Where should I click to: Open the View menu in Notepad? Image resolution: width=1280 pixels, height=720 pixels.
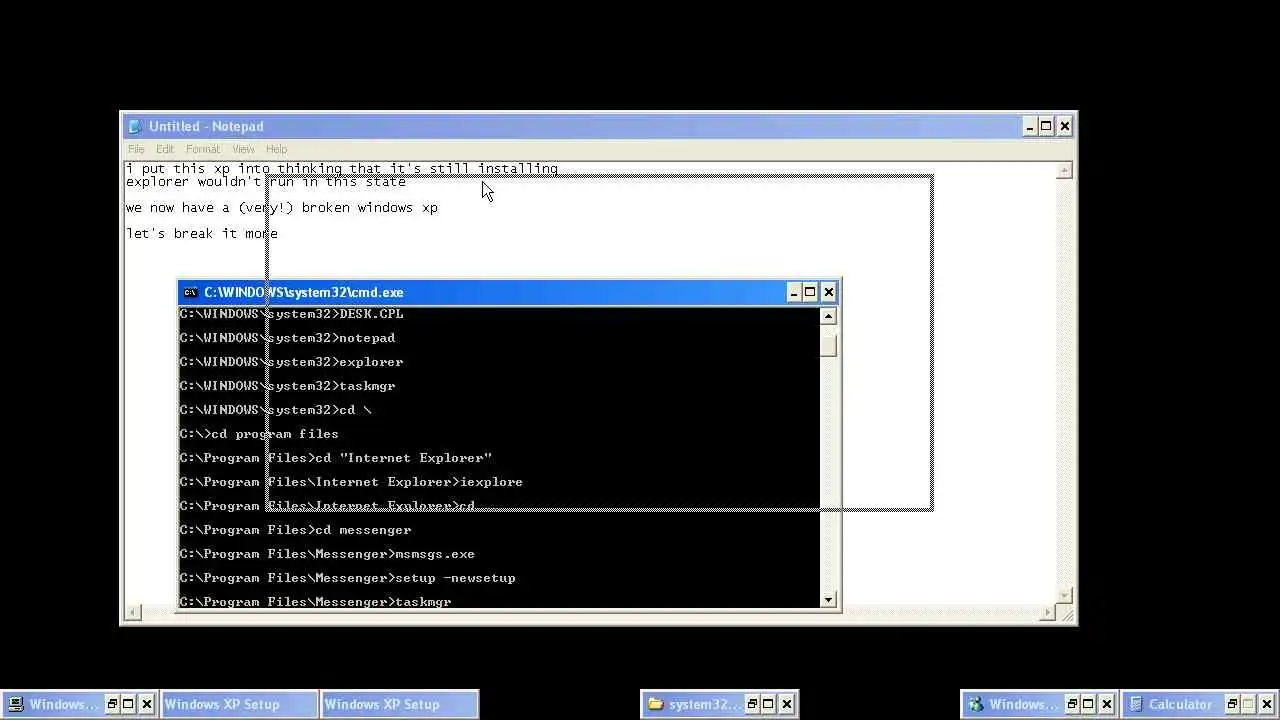click(x=243, y=149)
